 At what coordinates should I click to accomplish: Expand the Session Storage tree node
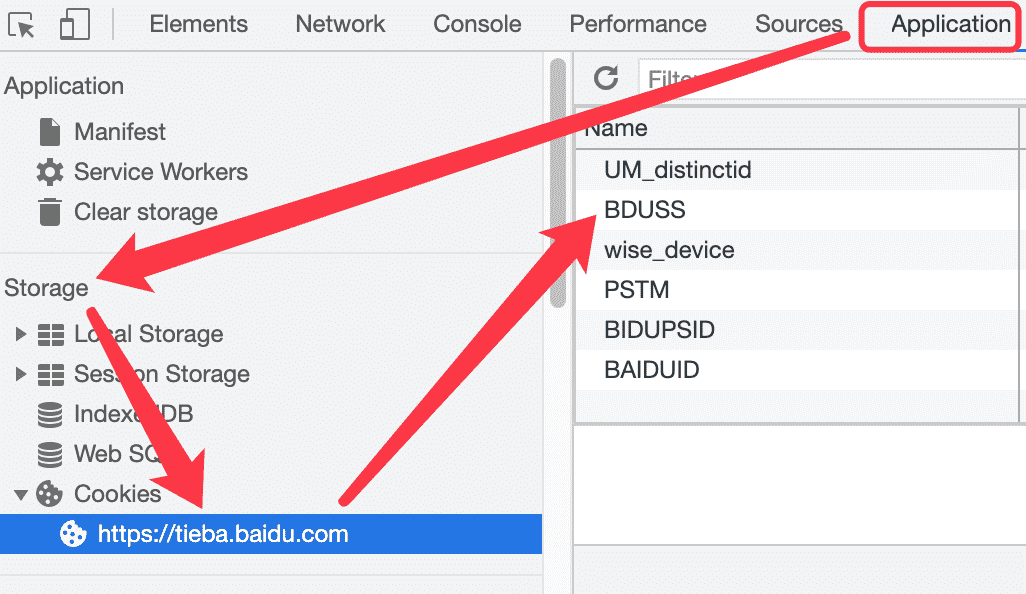pos(20,374)
